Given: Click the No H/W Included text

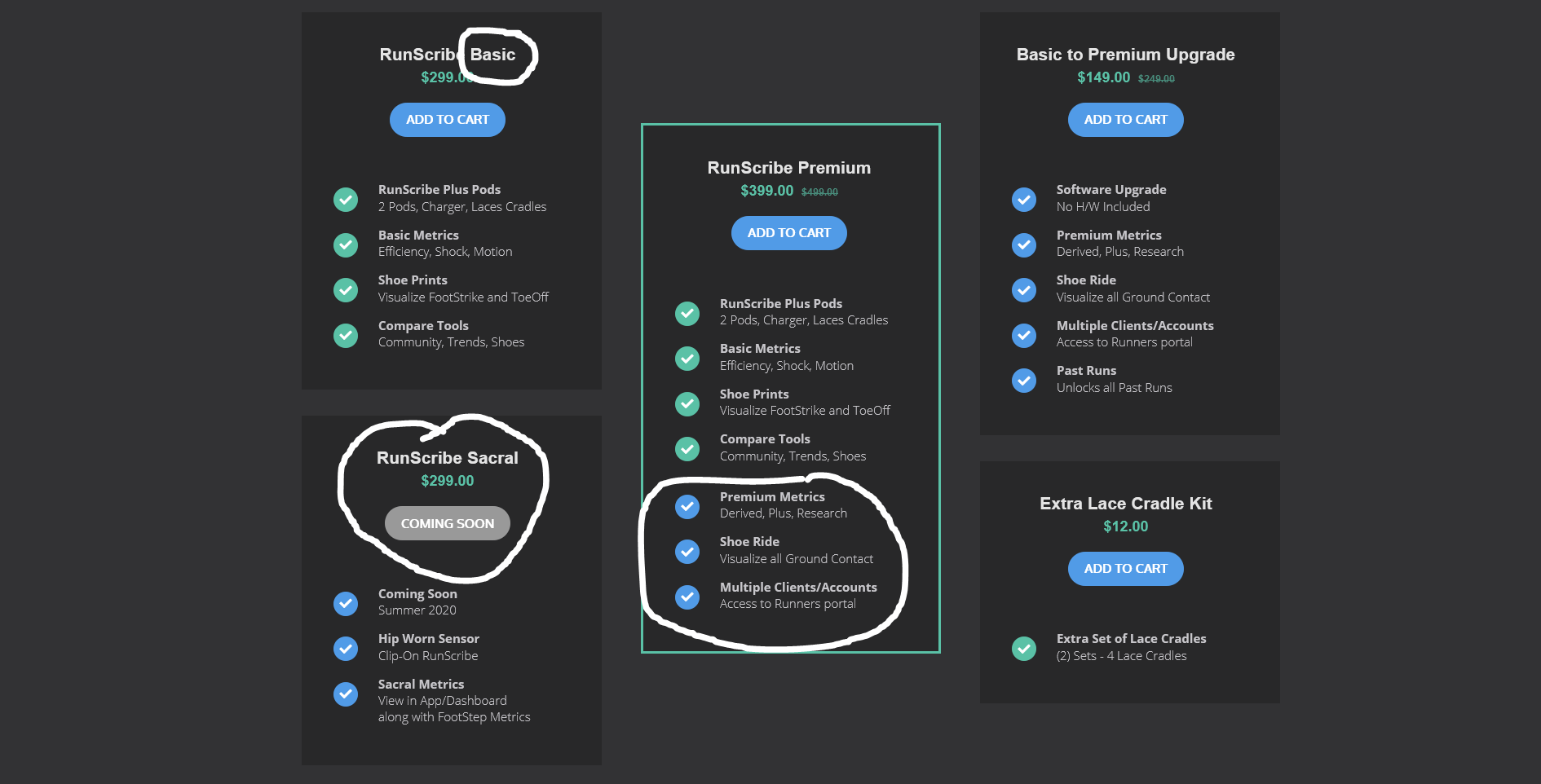Looking at the screenshot, I should [1103, 207].
